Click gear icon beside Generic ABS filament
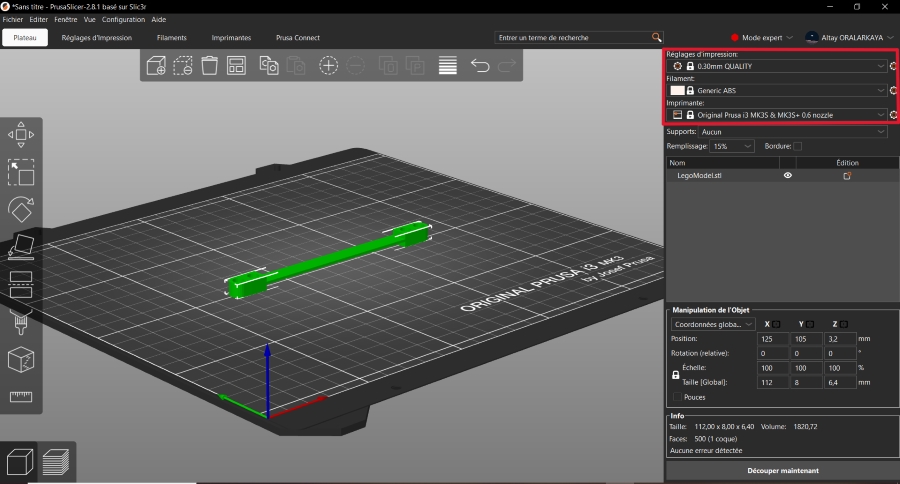The image size is (900, 484). (893, 90)
